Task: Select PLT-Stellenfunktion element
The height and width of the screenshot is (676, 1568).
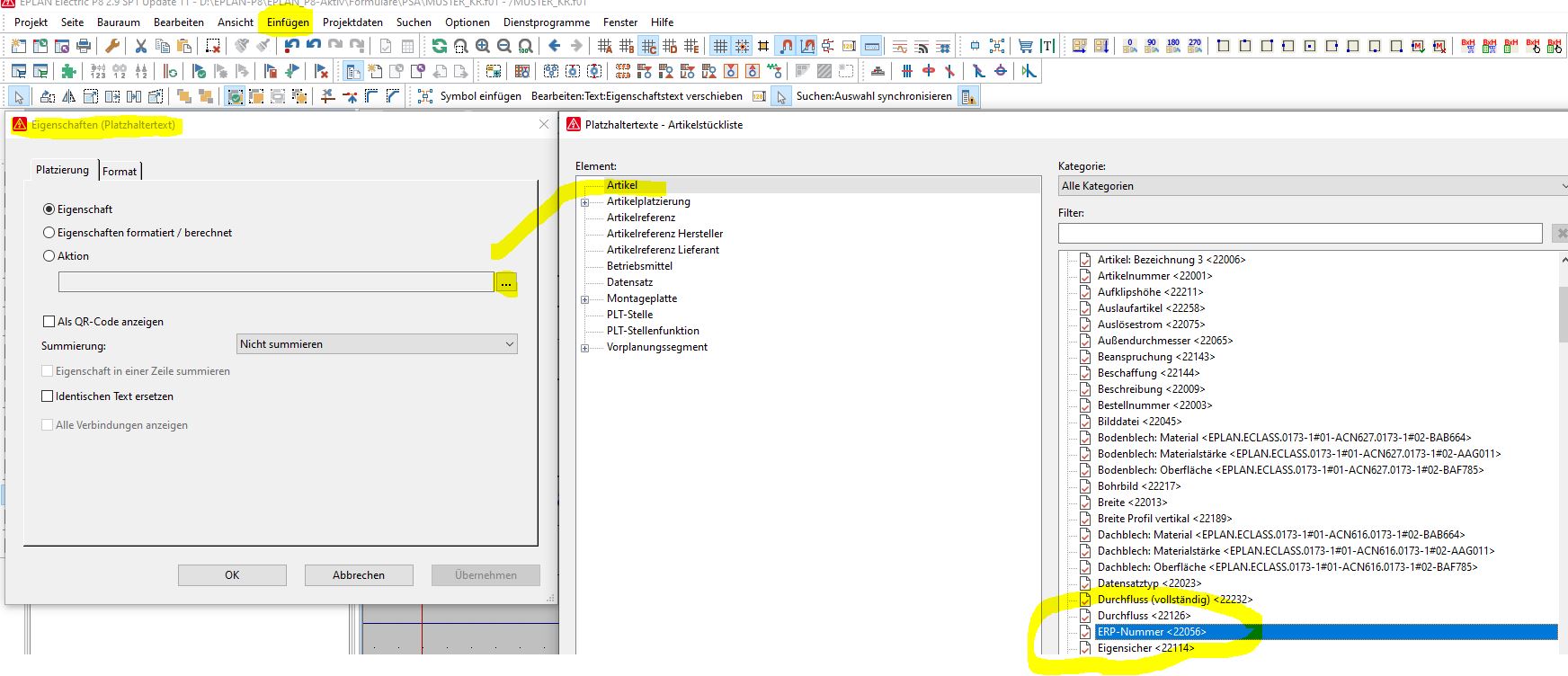Action: click(653, 331)
